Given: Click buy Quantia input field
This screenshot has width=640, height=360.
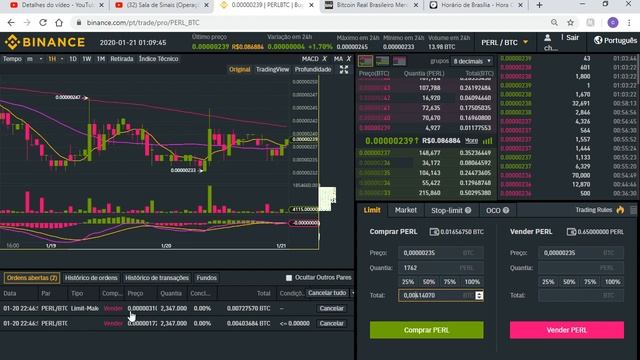Looking at the screenshot, I should click(441, 268).
